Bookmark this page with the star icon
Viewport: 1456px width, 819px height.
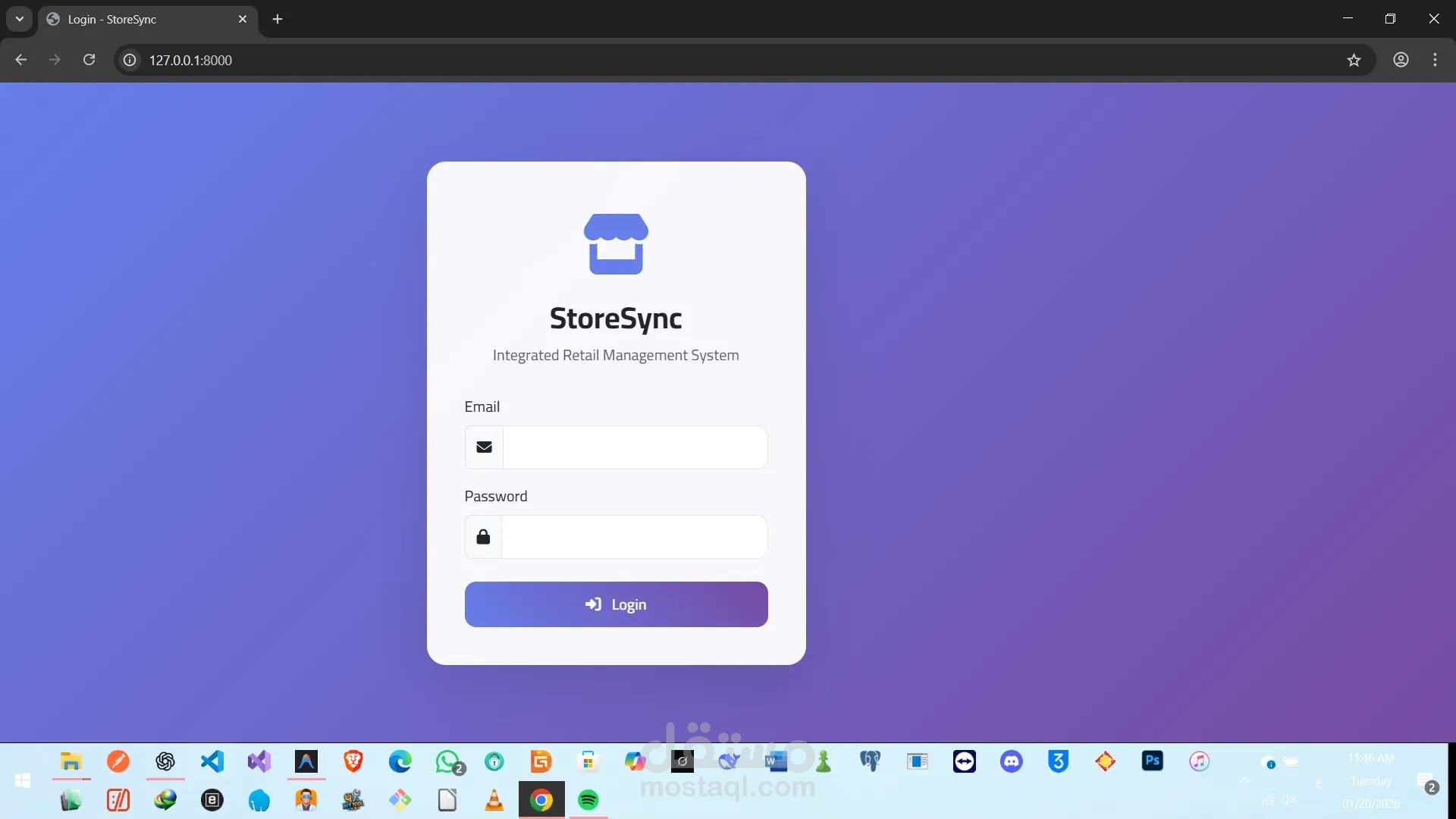1354,60
